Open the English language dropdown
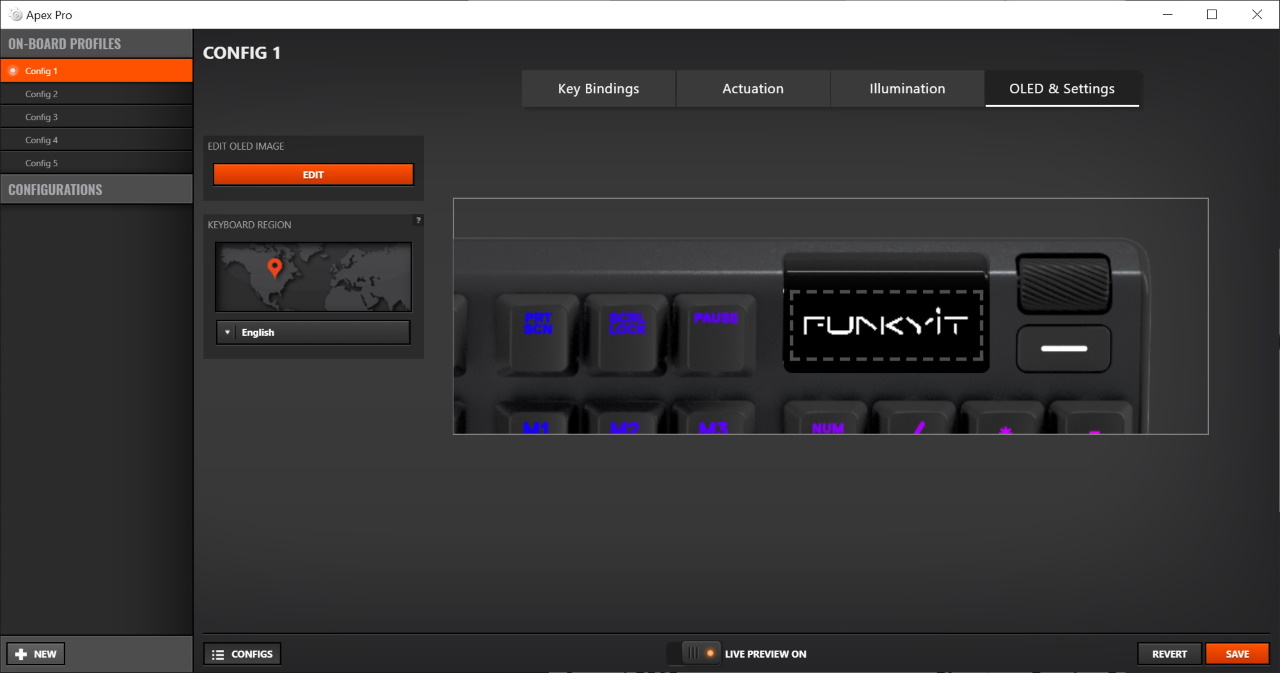The width and height of the screenshot is (1280, 673). tap(313, 332)
